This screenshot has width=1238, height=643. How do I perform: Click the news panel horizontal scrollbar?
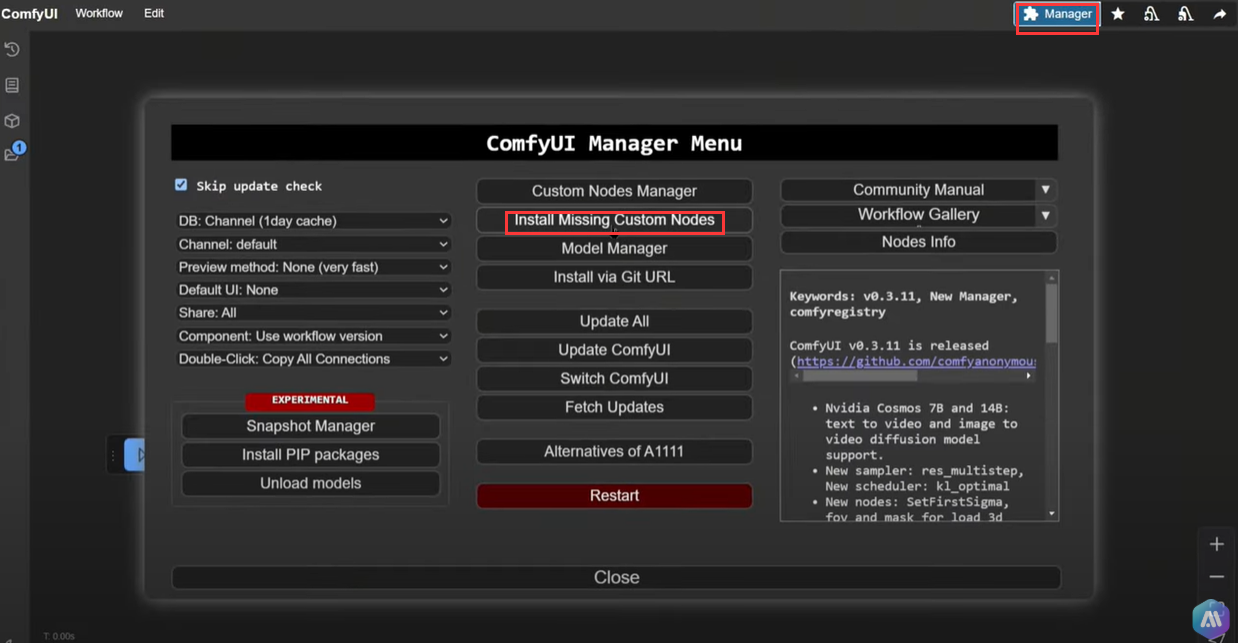tap(859, 376)
